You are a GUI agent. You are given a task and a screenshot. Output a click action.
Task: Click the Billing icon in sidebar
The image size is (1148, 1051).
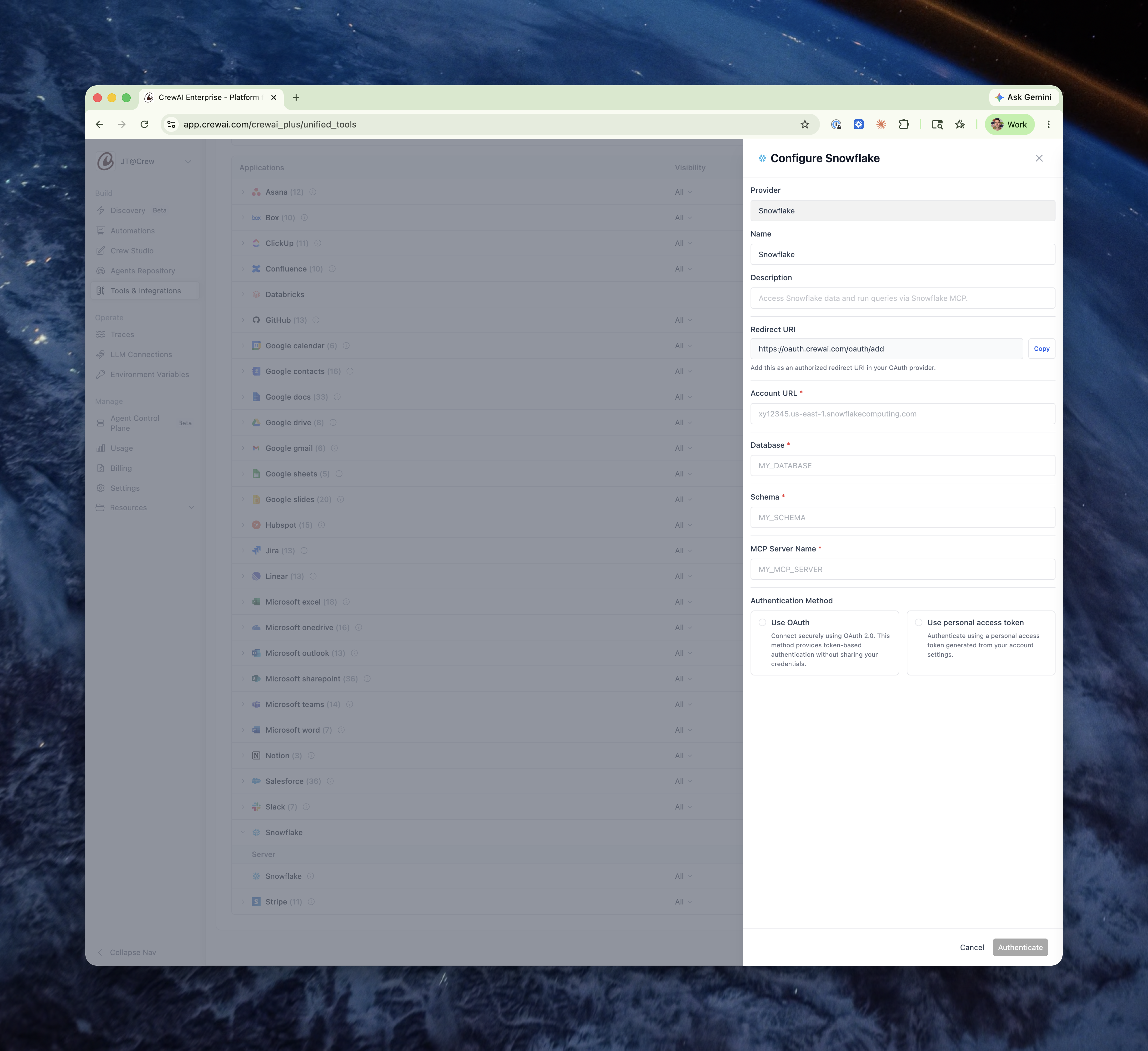101,468
